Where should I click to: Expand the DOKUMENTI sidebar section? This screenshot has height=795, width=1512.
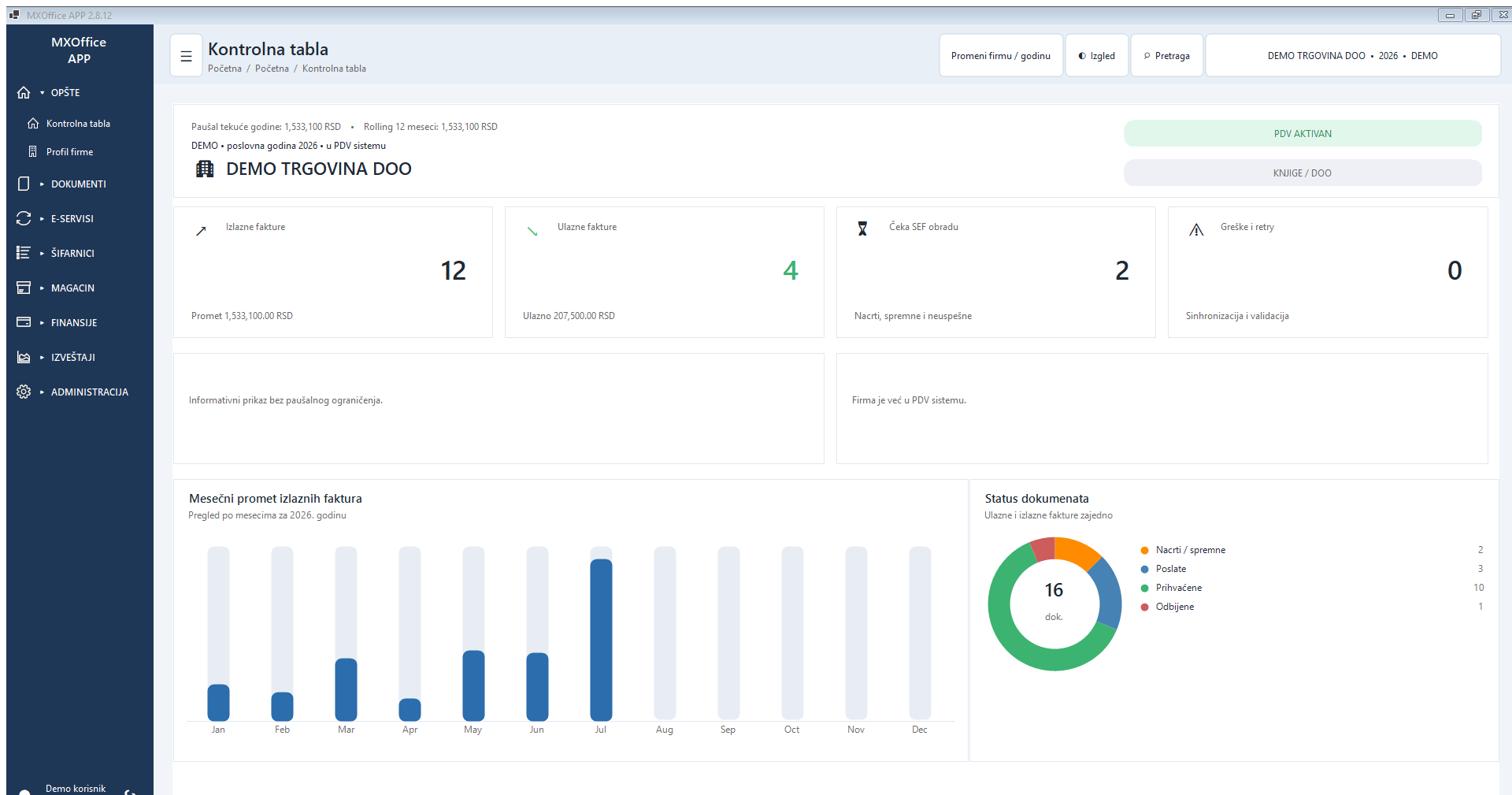click(x=79, y=184)
